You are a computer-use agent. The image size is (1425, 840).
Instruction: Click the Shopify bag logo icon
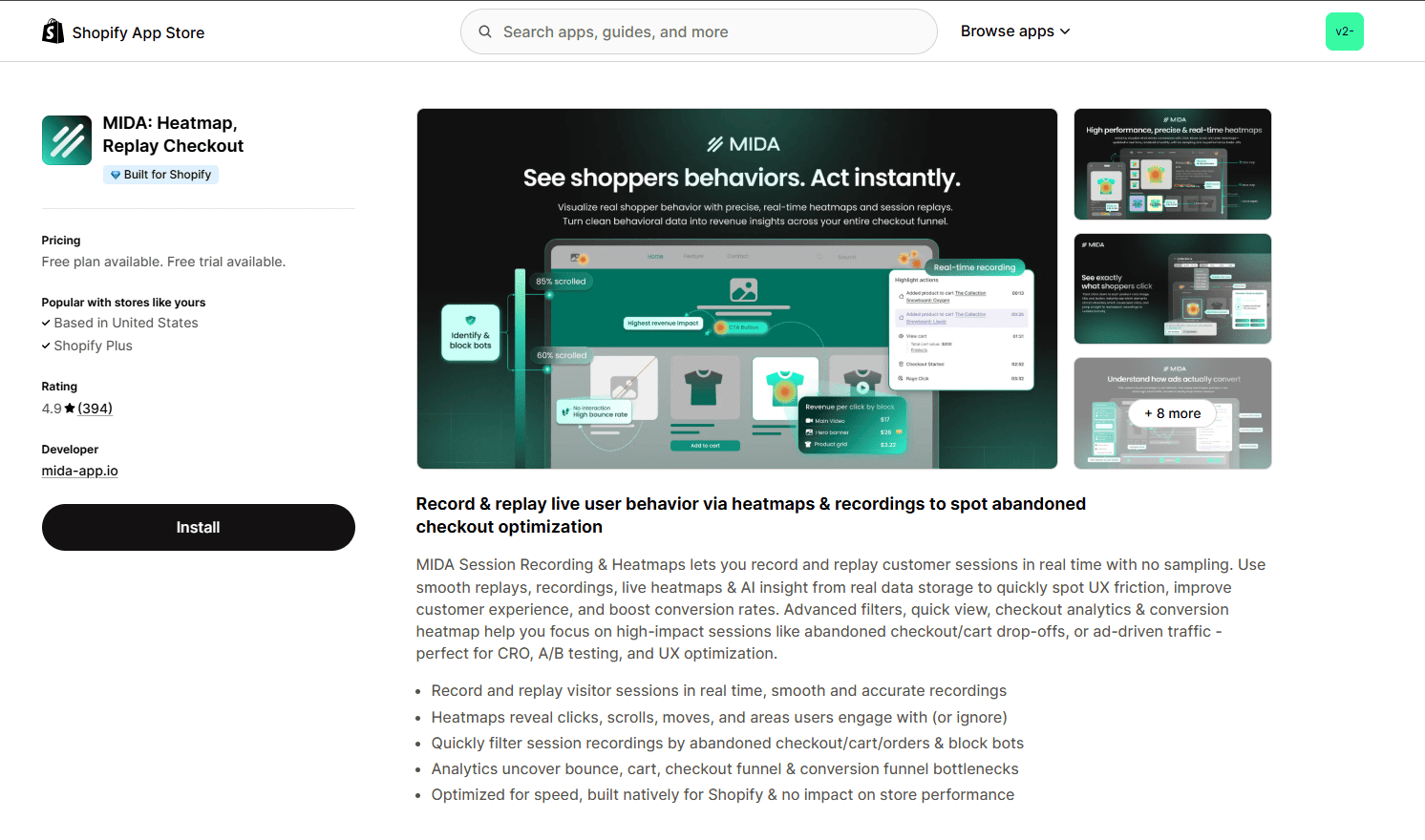53,31
